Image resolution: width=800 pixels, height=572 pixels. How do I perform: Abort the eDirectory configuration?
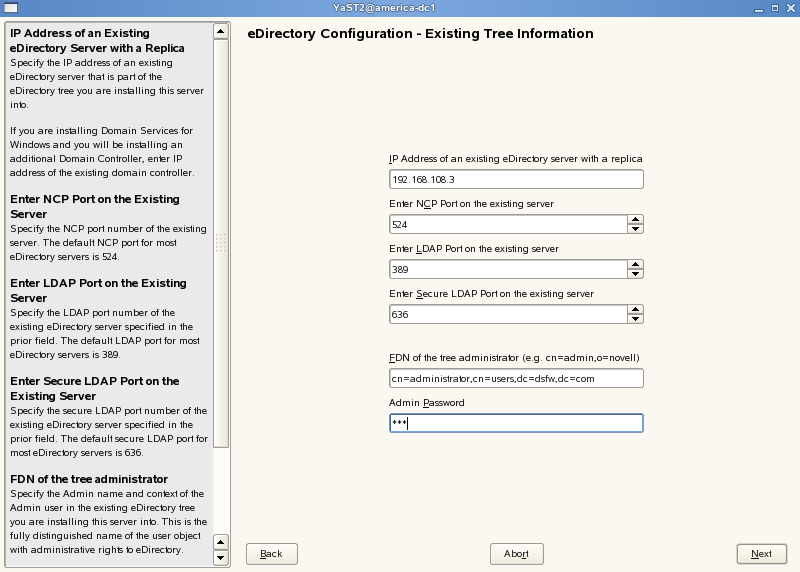coord(516,553)
